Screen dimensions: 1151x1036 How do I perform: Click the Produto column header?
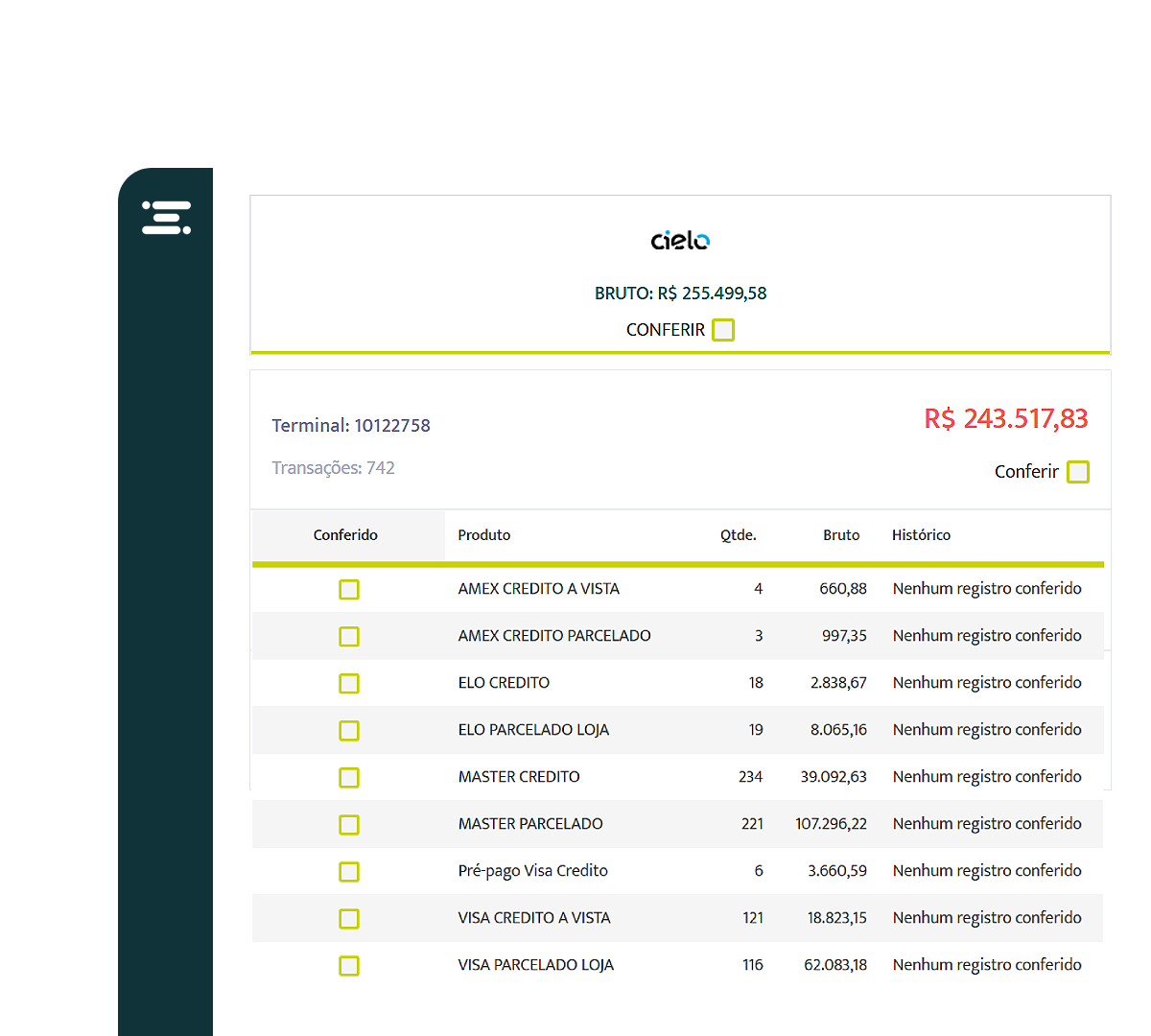click(484, 535)
